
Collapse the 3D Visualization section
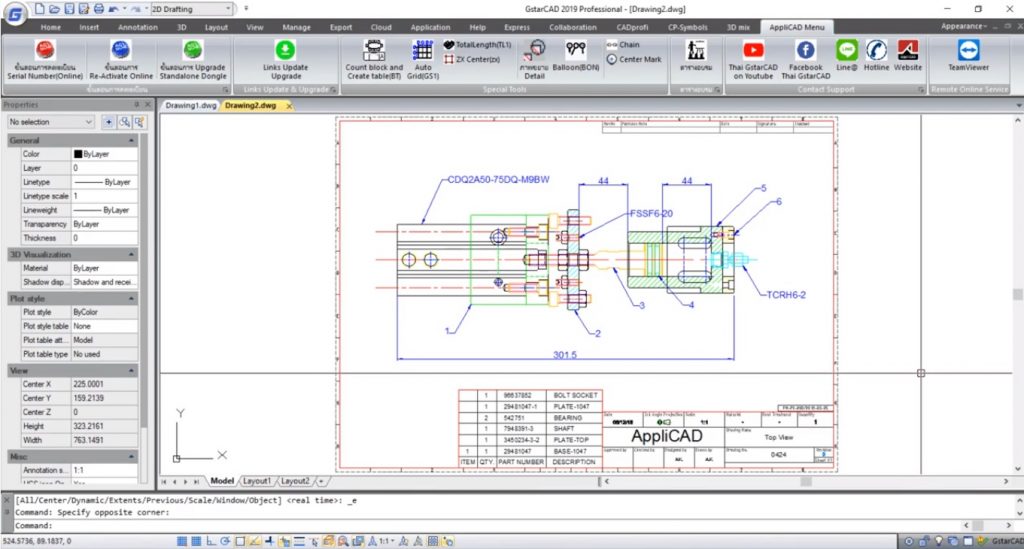point(131,254)
